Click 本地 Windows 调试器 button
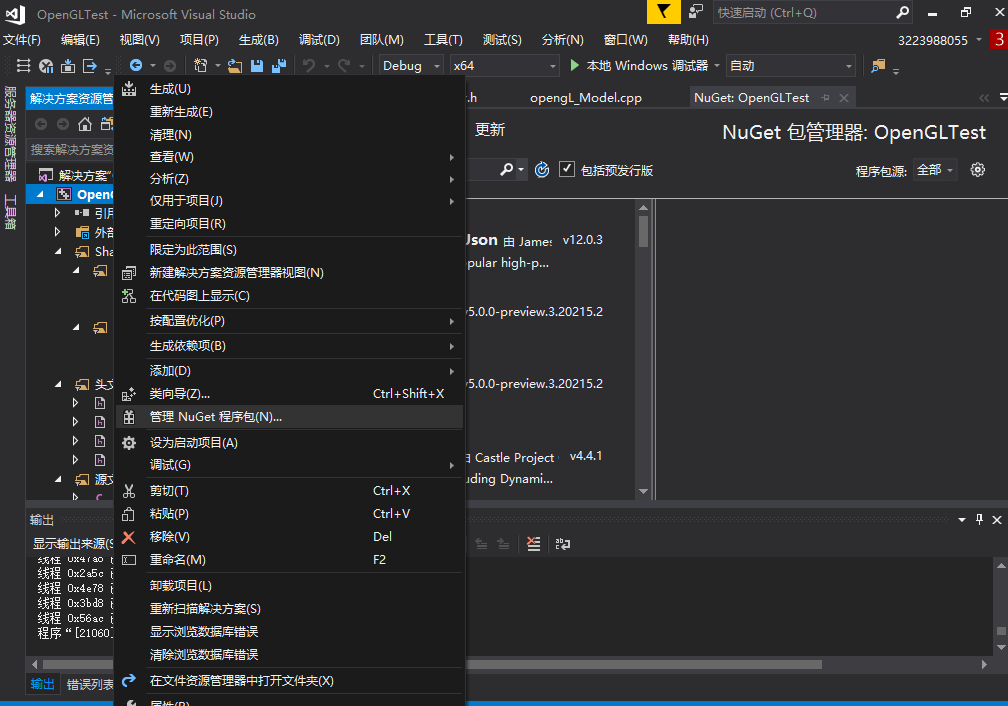The width and height of the screenshot is (1008, 706). (x=645, y=66)
